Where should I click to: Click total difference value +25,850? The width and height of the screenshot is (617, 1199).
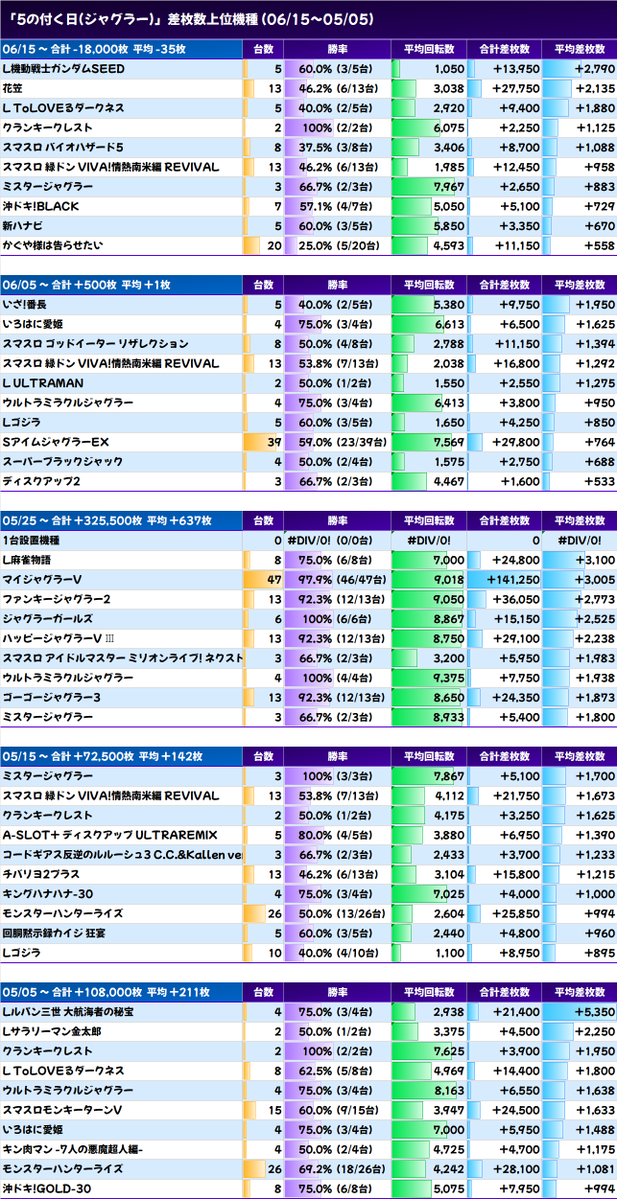(x=503, y=914)
